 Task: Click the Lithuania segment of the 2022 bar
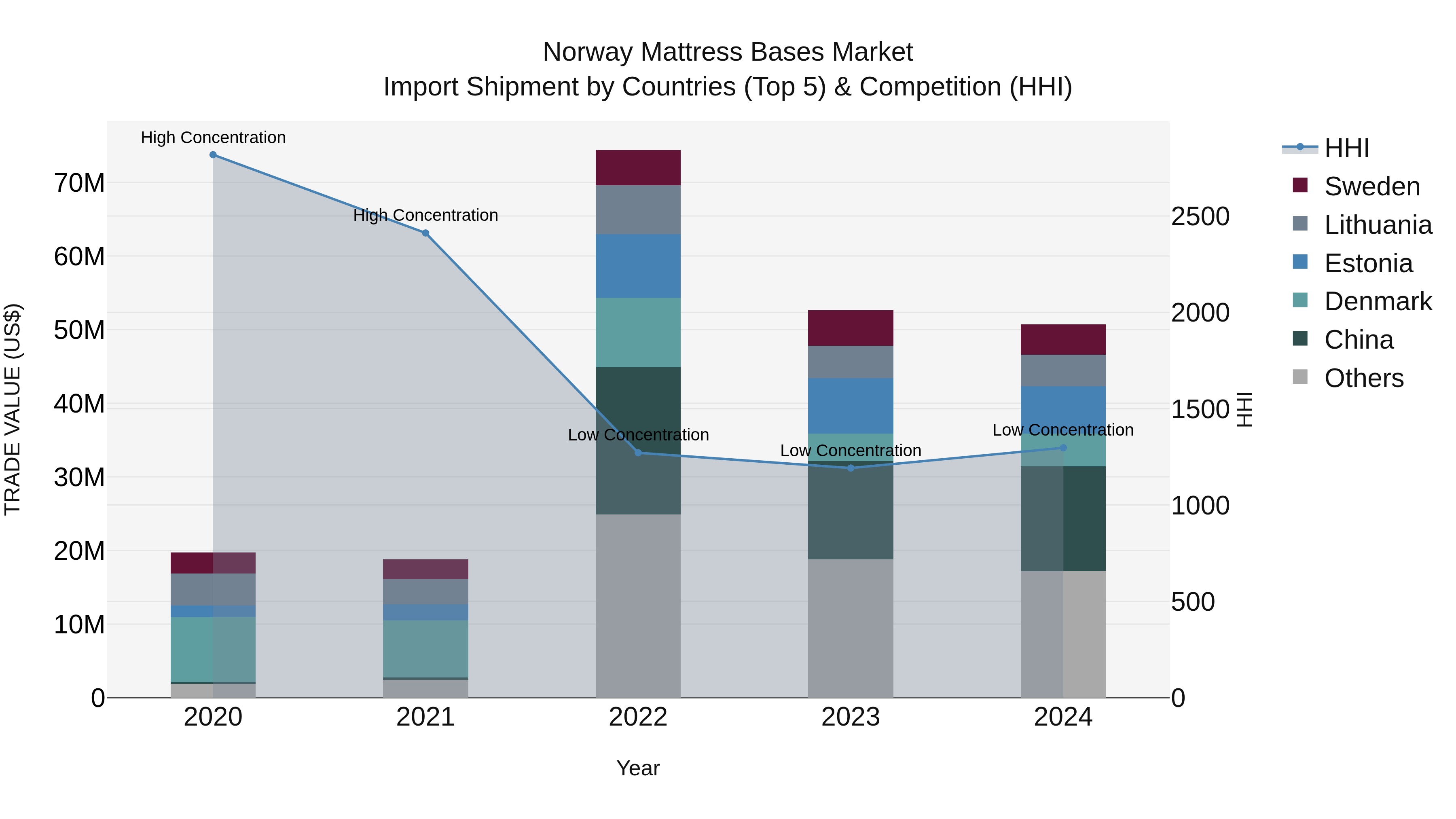[638, 210]
